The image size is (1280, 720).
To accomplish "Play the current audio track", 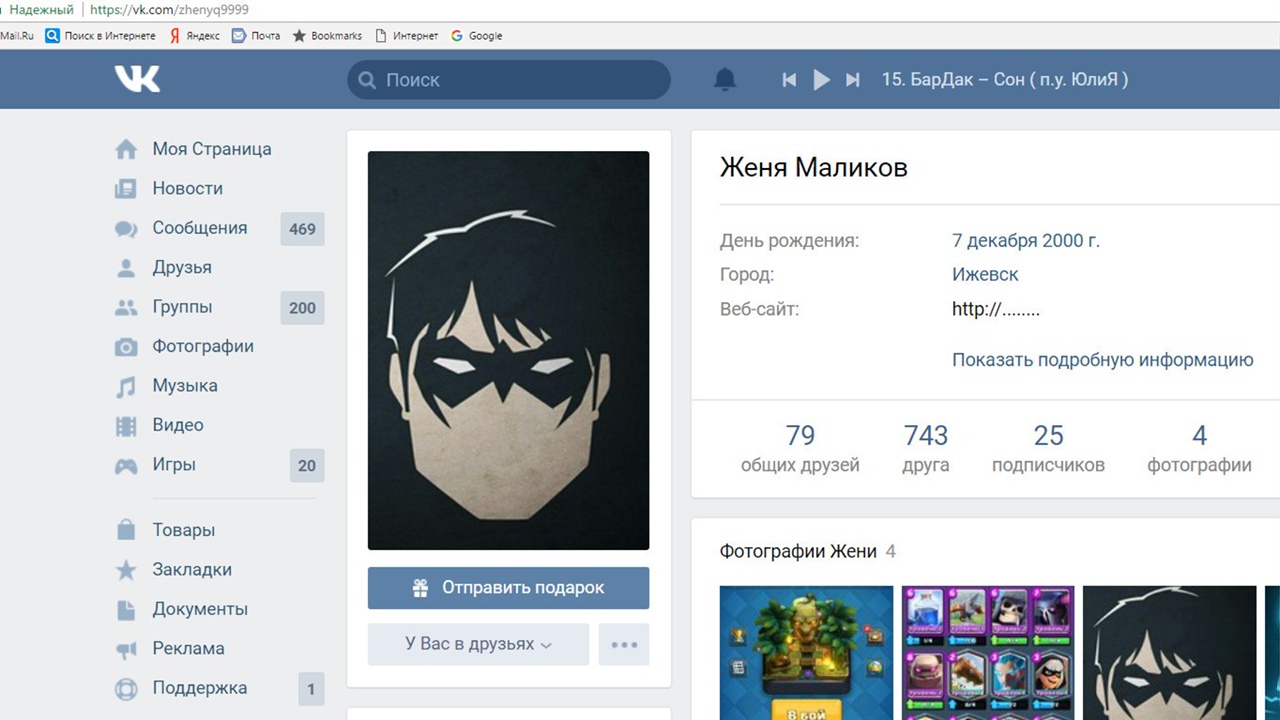I will (x=821, y=80).
